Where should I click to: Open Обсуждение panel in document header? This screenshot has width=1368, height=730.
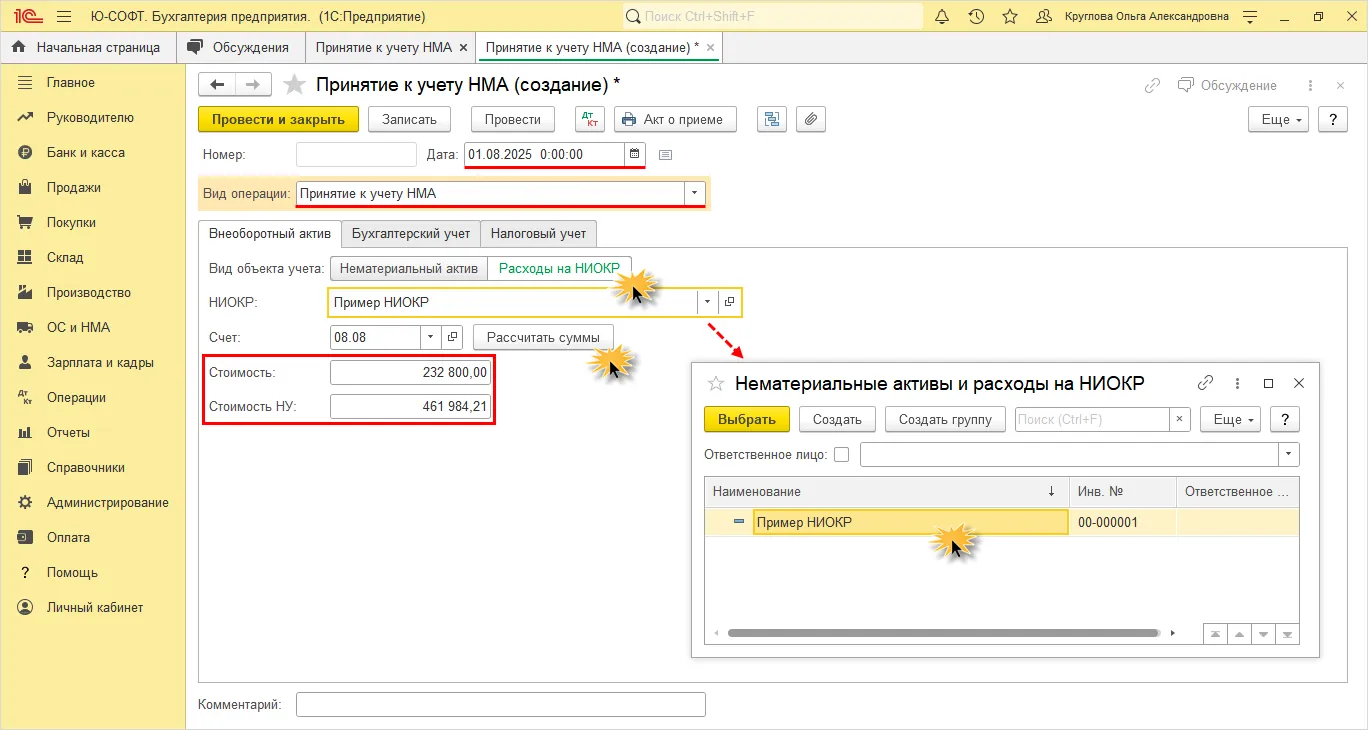[1227, 85]
